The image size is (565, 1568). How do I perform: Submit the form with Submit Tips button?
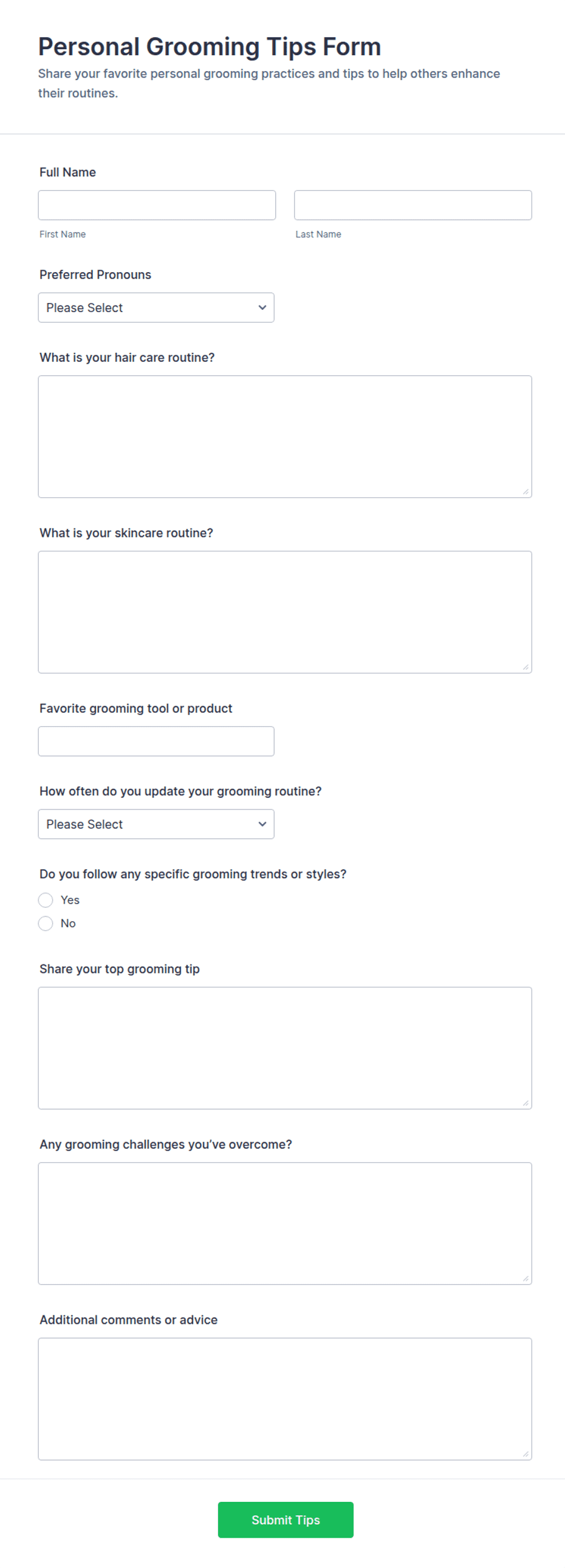[x=286, y=1519]
